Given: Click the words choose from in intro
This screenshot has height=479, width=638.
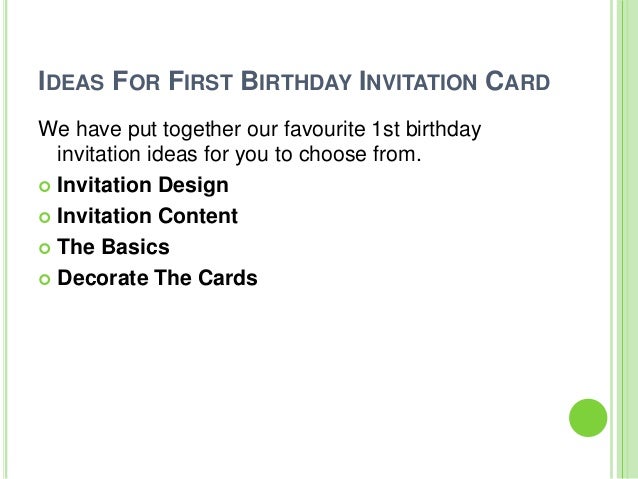Looking at the screenshot, I should (360, 154).
